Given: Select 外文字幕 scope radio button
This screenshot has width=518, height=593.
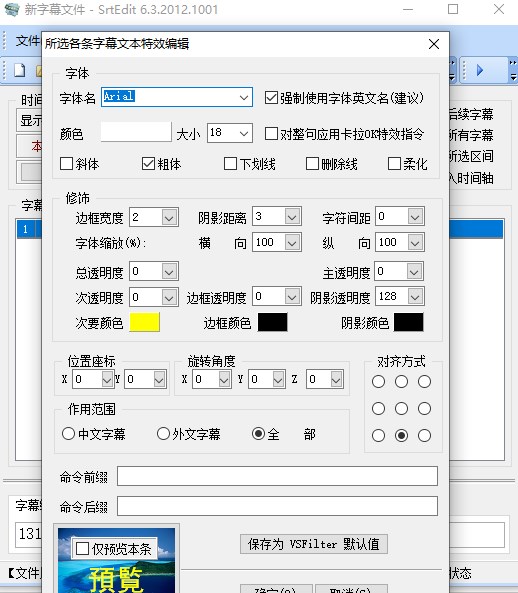Looking at the screenshot, I should tap(163, 433).
